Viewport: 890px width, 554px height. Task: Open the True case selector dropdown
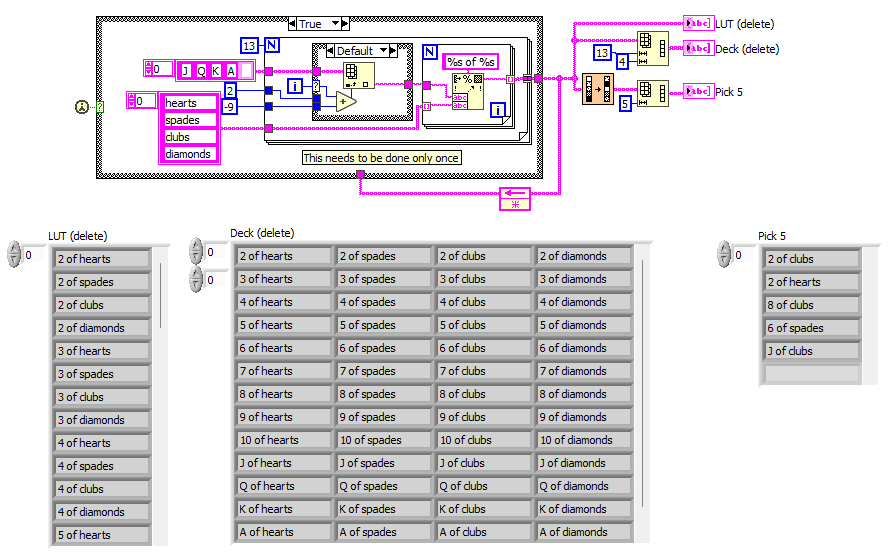pos(335,23)
